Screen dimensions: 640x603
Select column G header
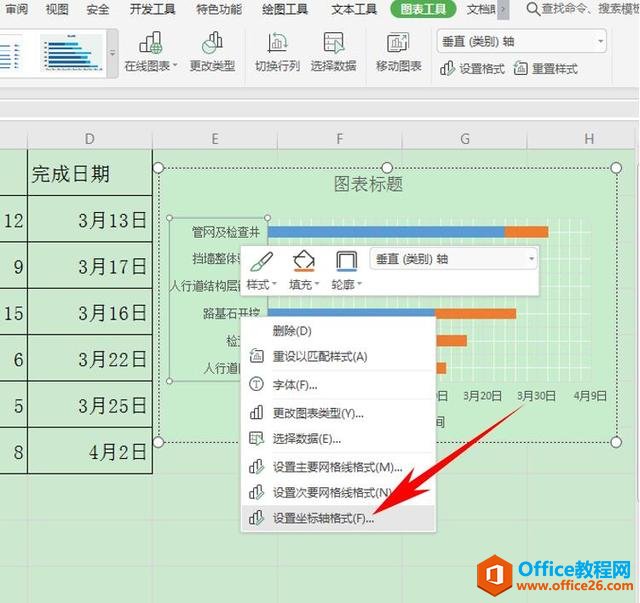click(464, 139)
